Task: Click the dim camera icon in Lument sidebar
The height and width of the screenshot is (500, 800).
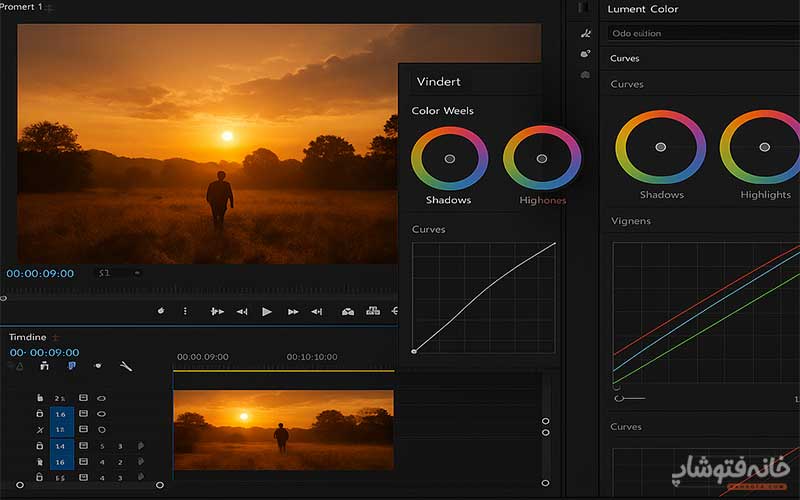Action: [585, 74]
